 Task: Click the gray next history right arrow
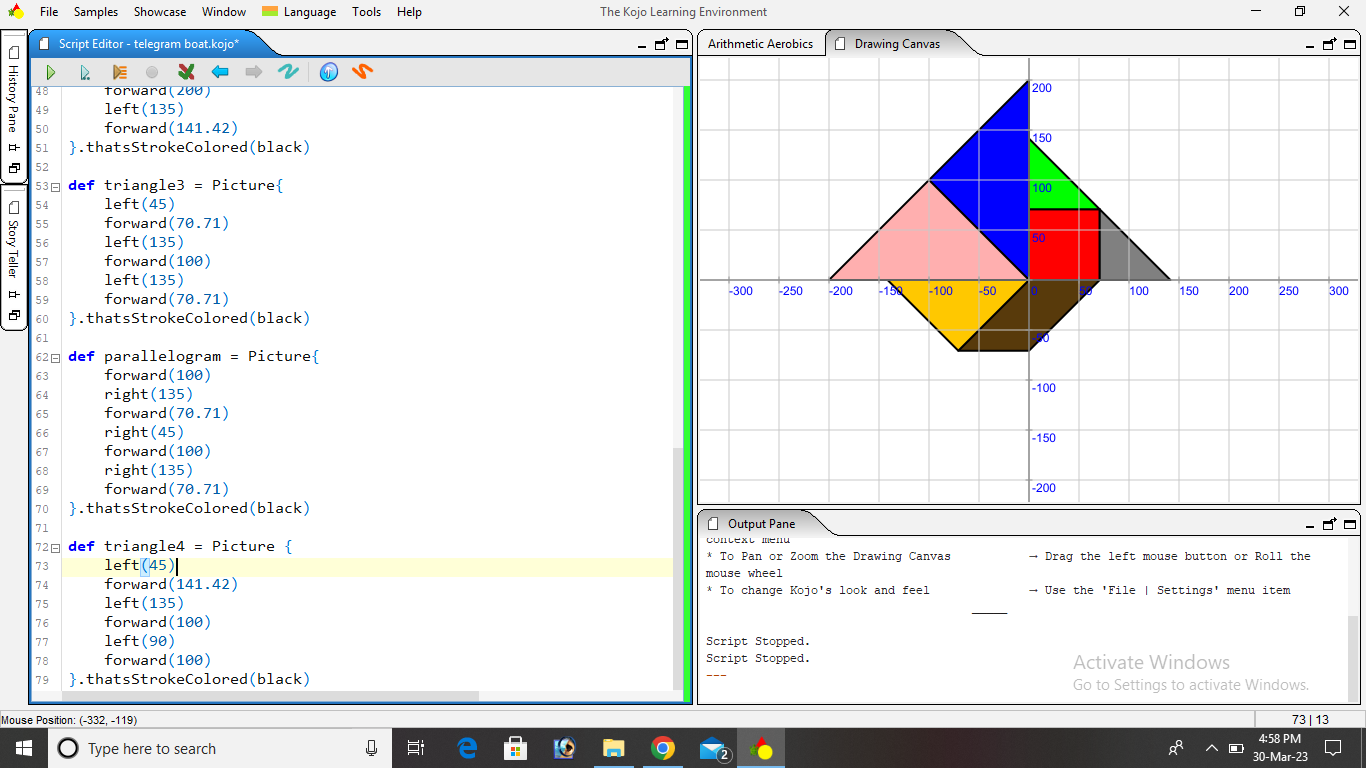[254, 72]
